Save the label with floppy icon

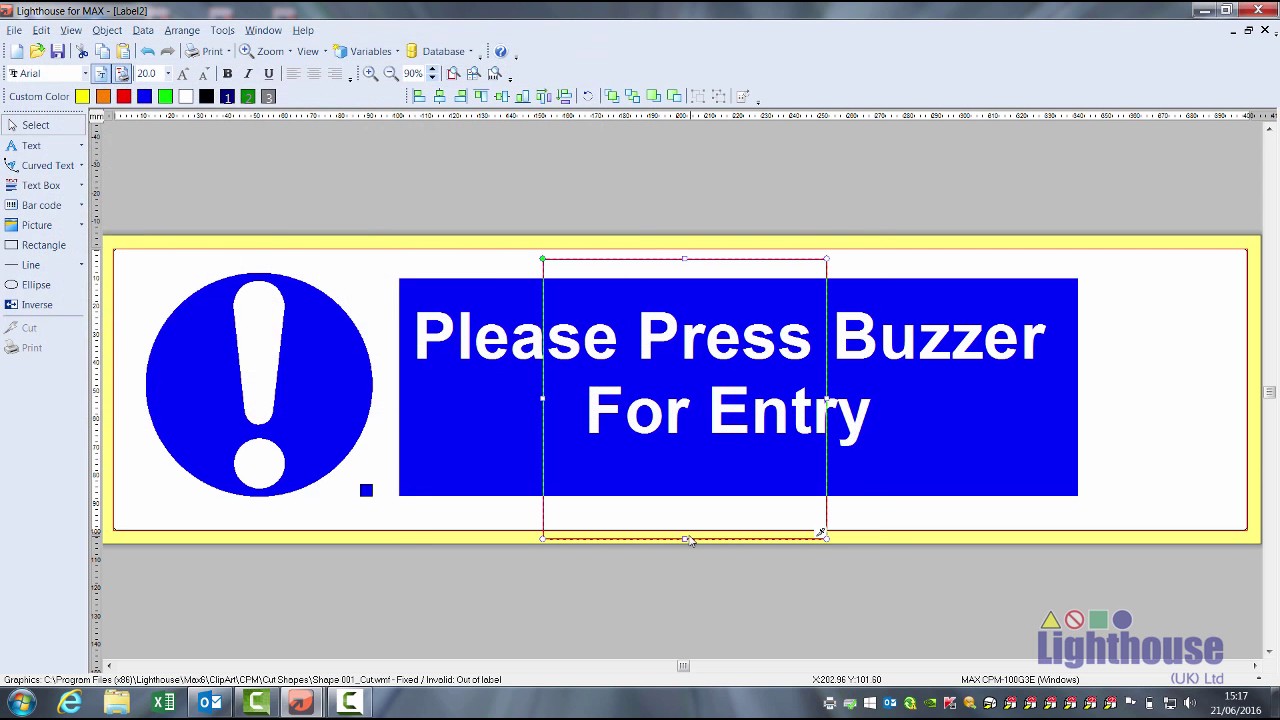(58, 51)
